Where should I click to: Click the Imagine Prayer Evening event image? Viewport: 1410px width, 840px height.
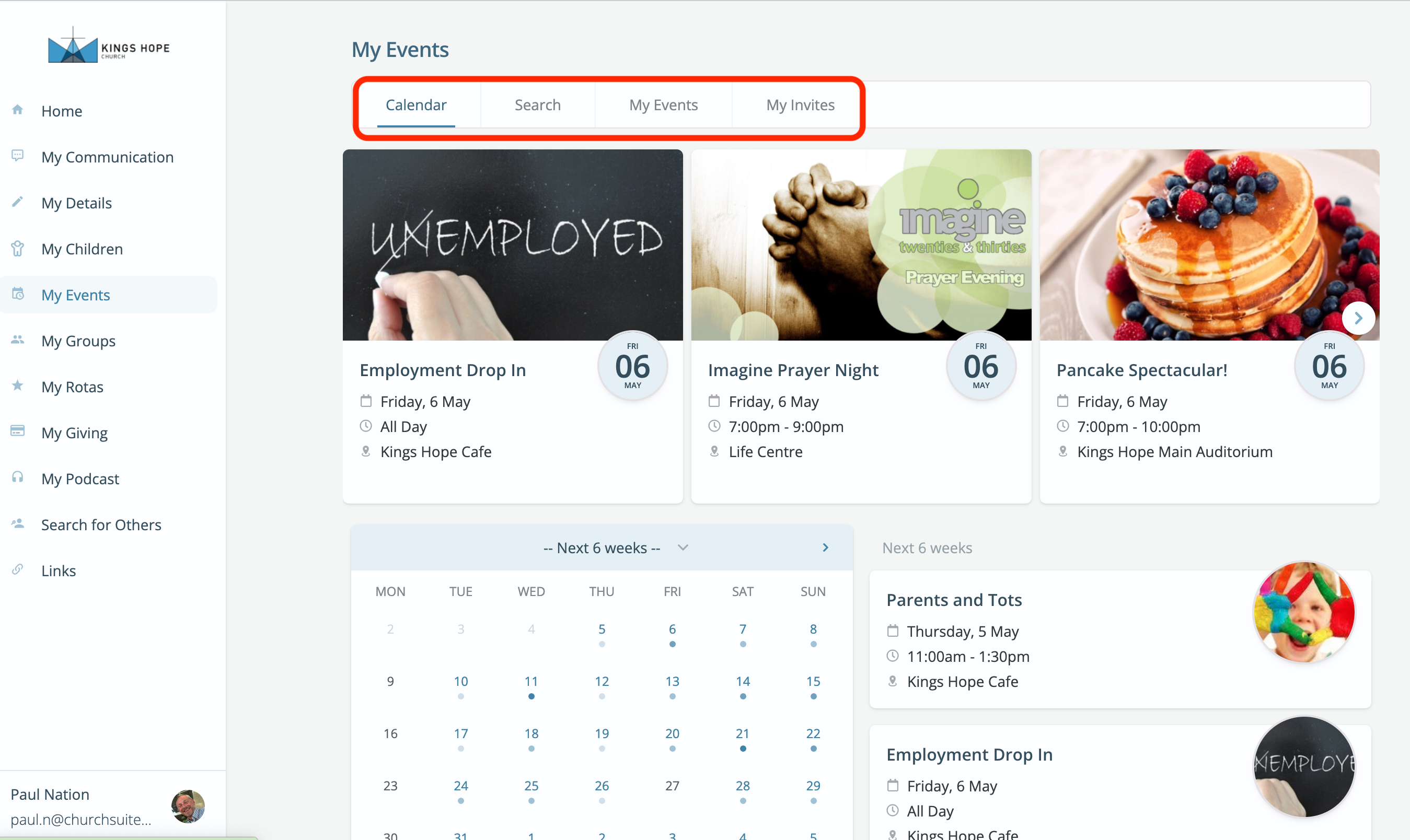click(861, 244)
